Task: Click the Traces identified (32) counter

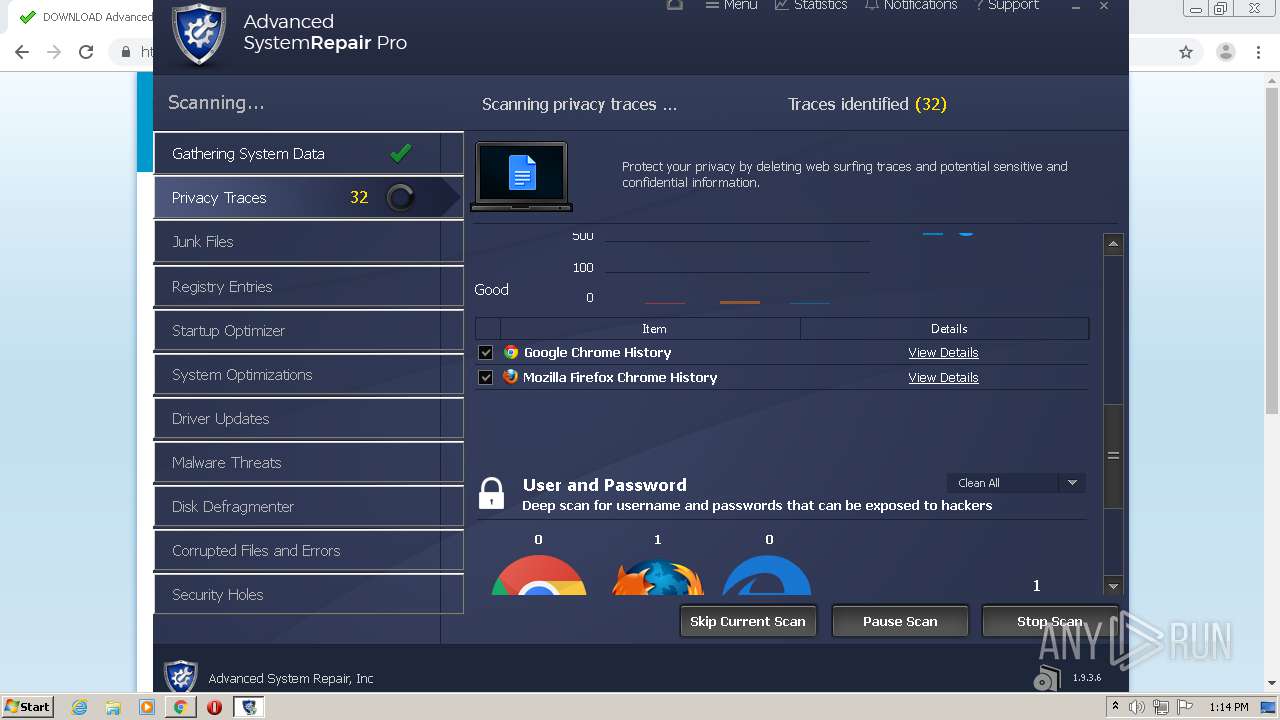Action: 867,104
